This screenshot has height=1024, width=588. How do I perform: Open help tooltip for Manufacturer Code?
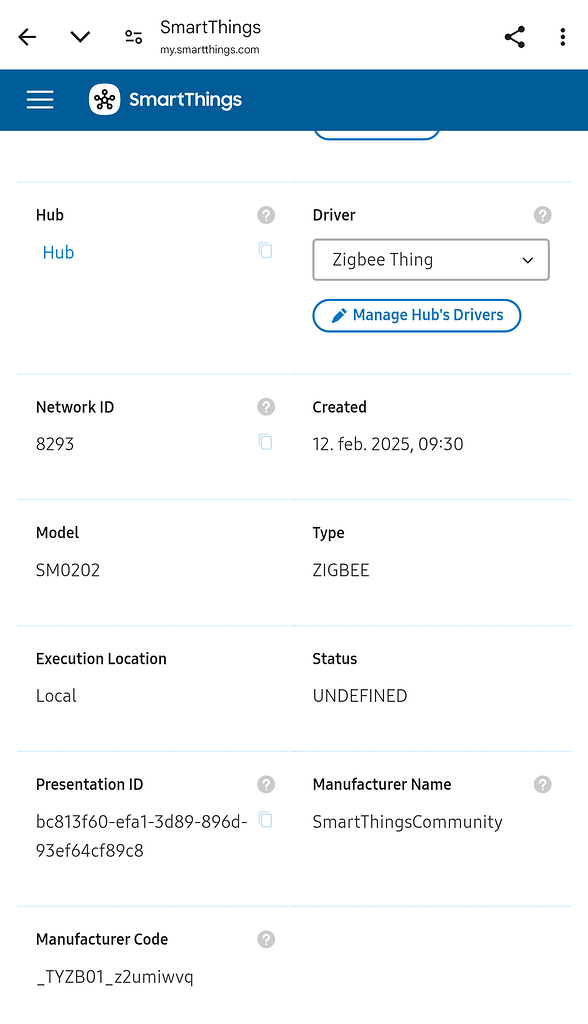(265, 939)
